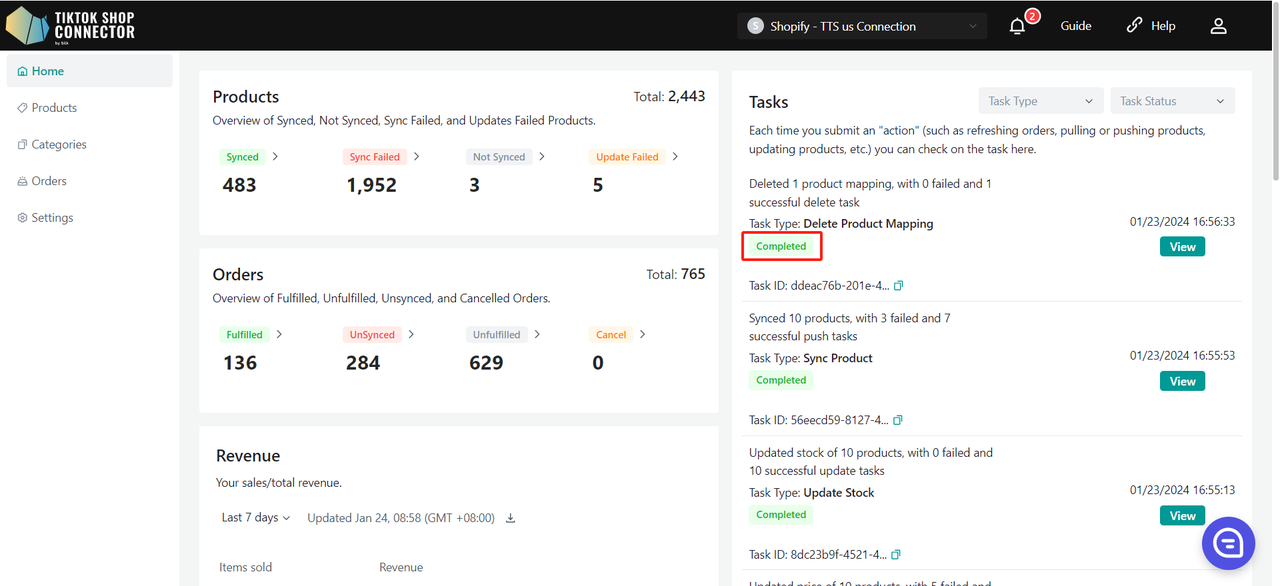Show Unfulfilled orders list
The height and width of the screenshot is (586, 1280).
pos(497,335)
